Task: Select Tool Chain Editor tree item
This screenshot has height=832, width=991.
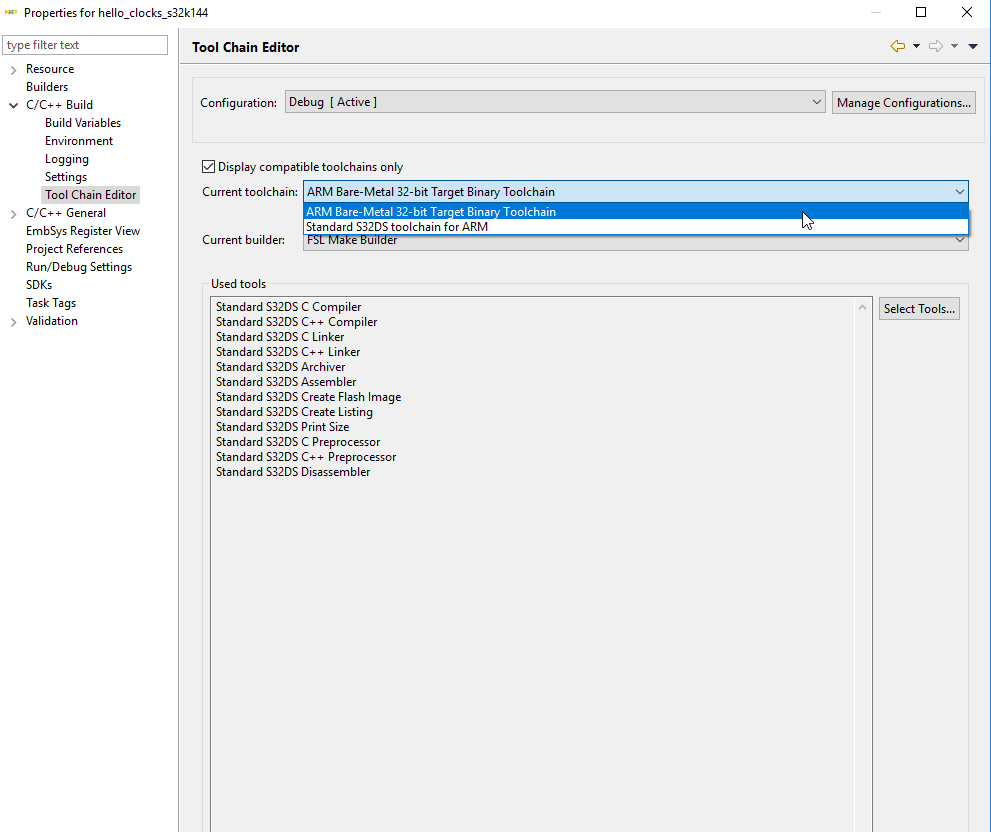Action: [90, 195]
